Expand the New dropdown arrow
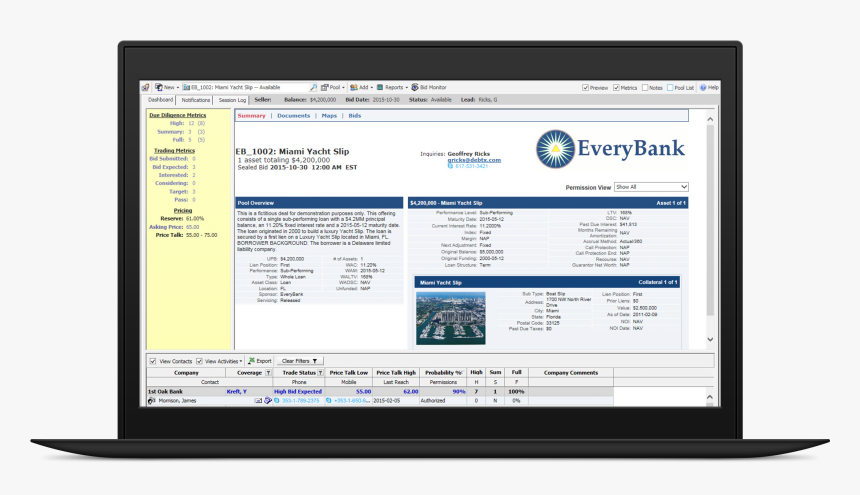Screen dimensions: 860x495 coord(178,88)
